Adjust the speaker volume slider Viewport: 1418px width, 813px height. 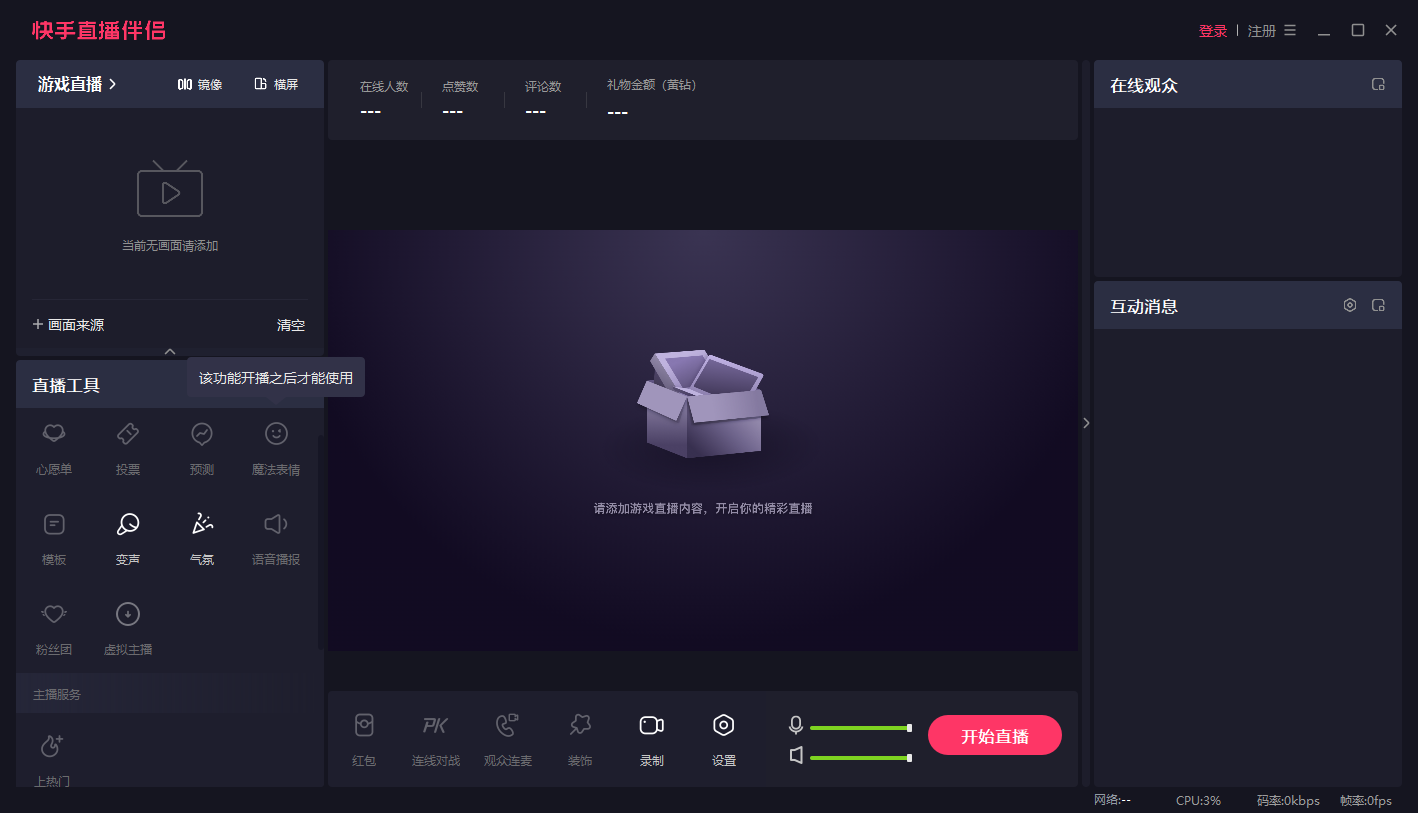tap(860, 758)
